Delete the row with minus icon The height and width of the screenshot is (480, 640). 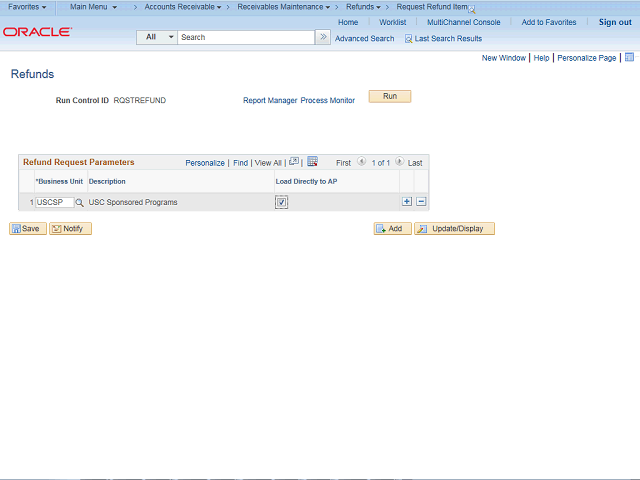coord(421,202)
